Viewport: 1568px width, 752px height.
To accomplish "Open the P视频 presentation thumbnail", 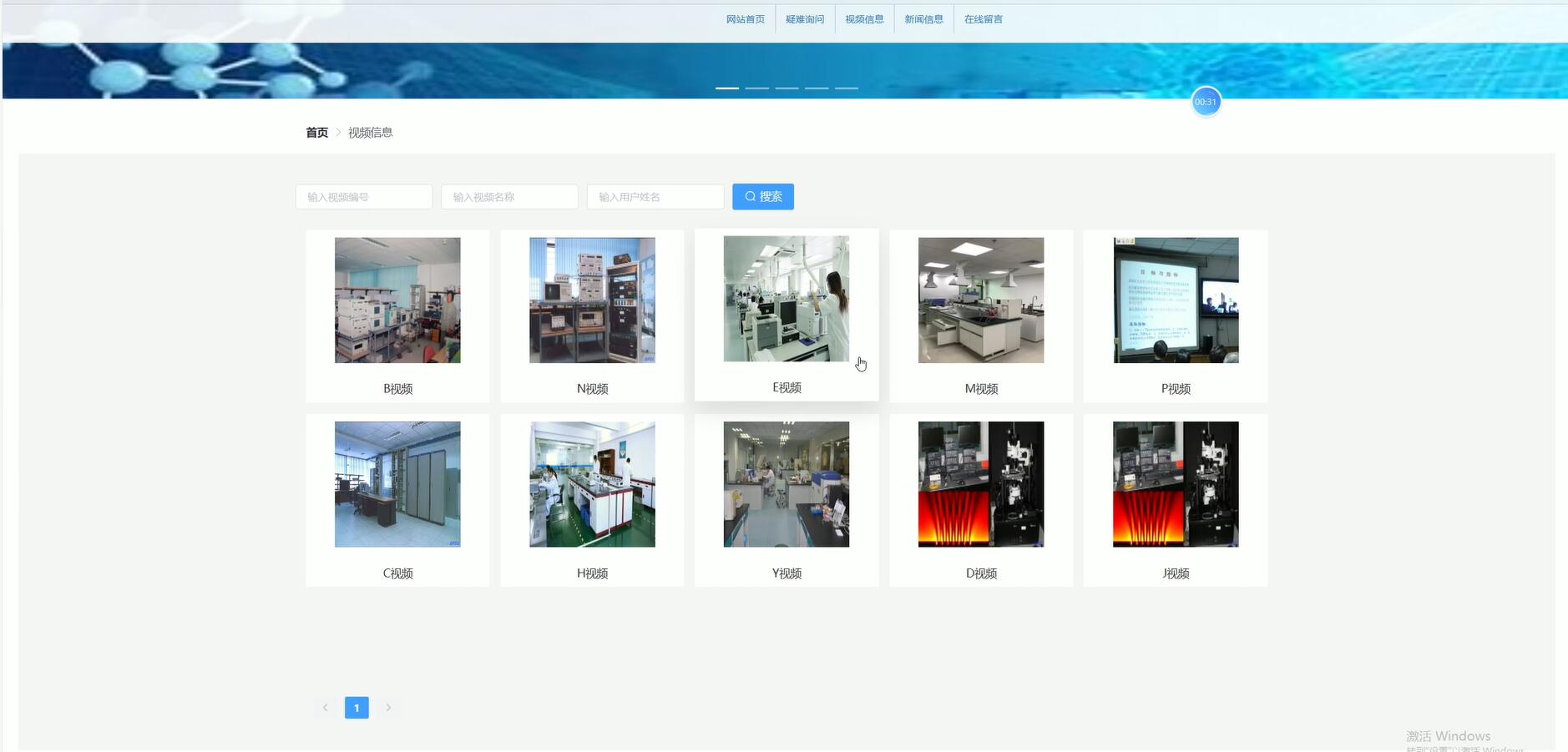I will 1175,300.
